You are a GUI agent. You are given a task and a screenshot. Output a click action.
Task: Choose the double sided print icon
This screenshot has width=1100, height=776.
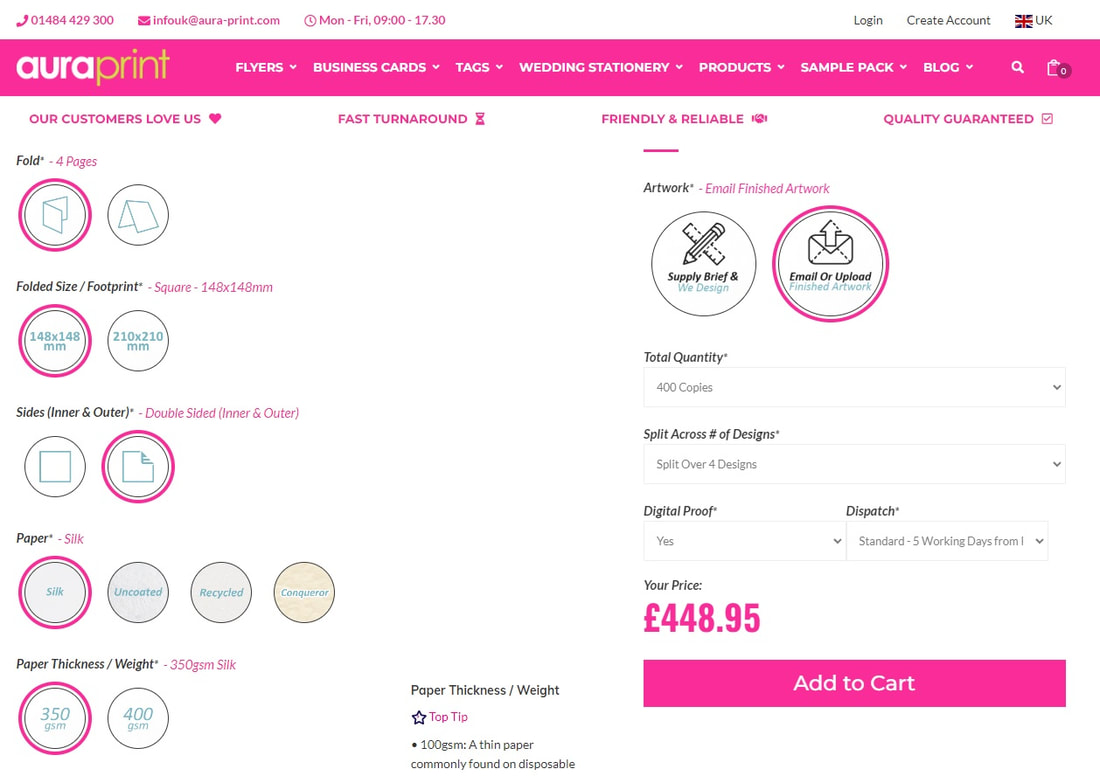138,467
